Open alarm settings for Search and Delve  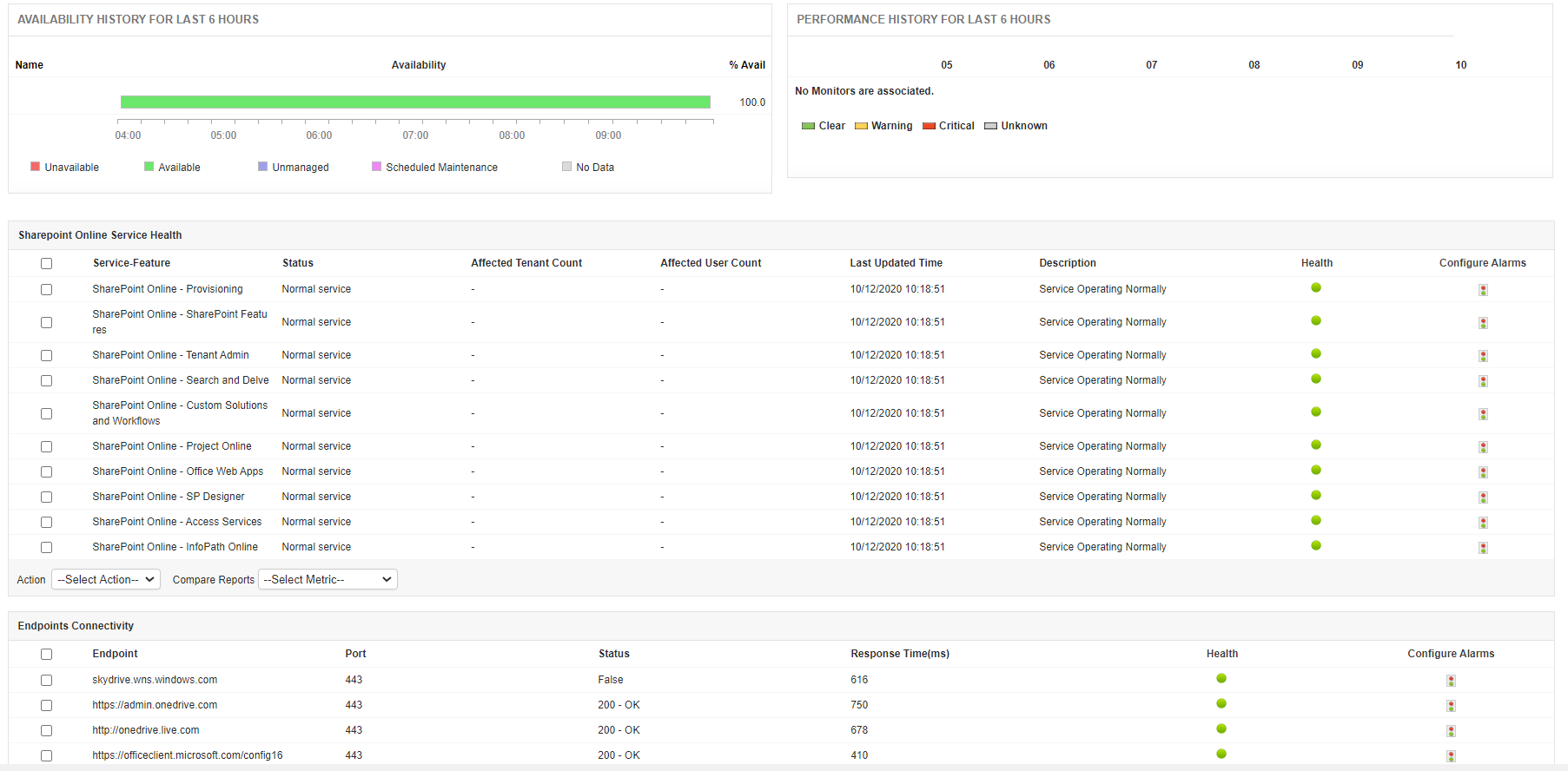point(1483,381)
